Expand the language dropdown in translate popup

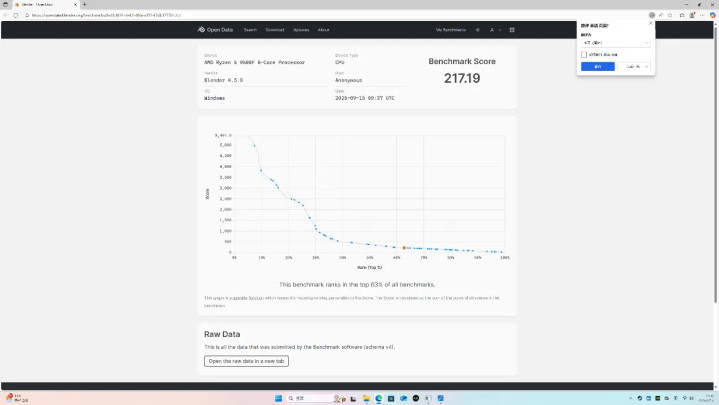coord(615,43)
